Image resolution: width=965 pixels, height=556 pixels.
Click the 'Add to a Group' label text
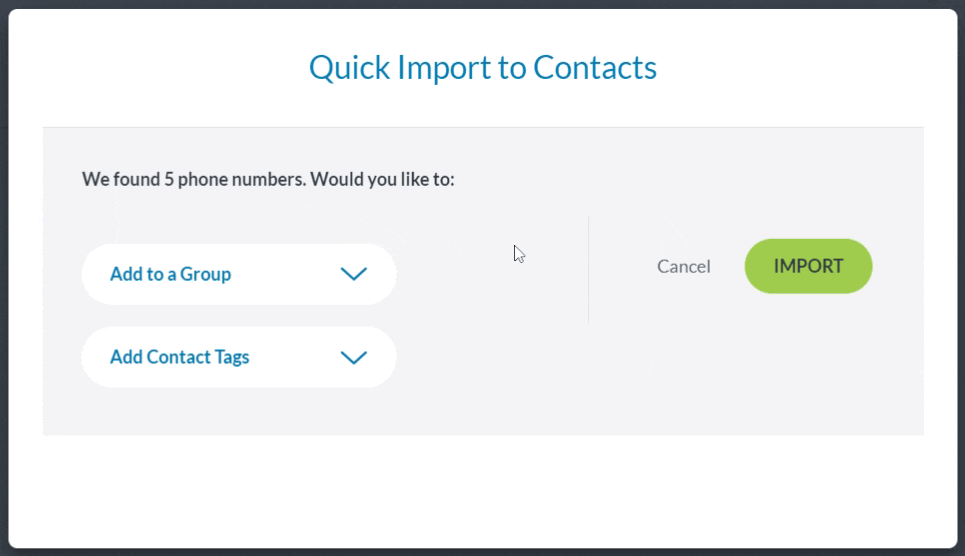pyautogui.click(x=170, y=274)
